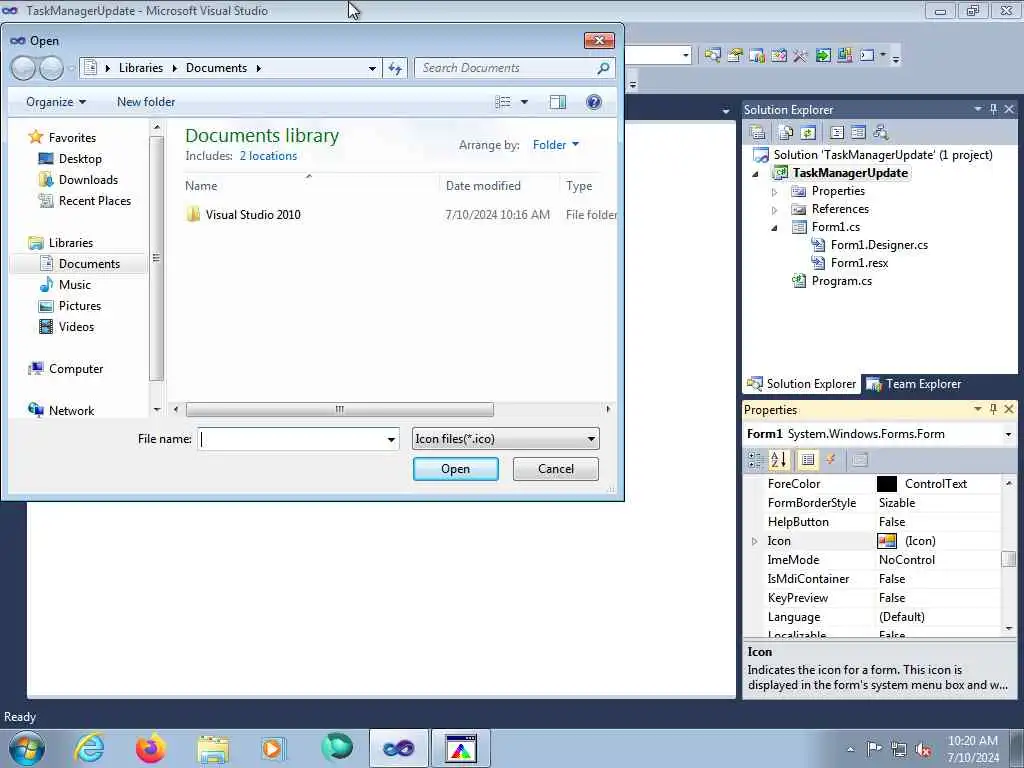
Task: Open the Arrange by Folder dropdown
Action: point(556,145)
